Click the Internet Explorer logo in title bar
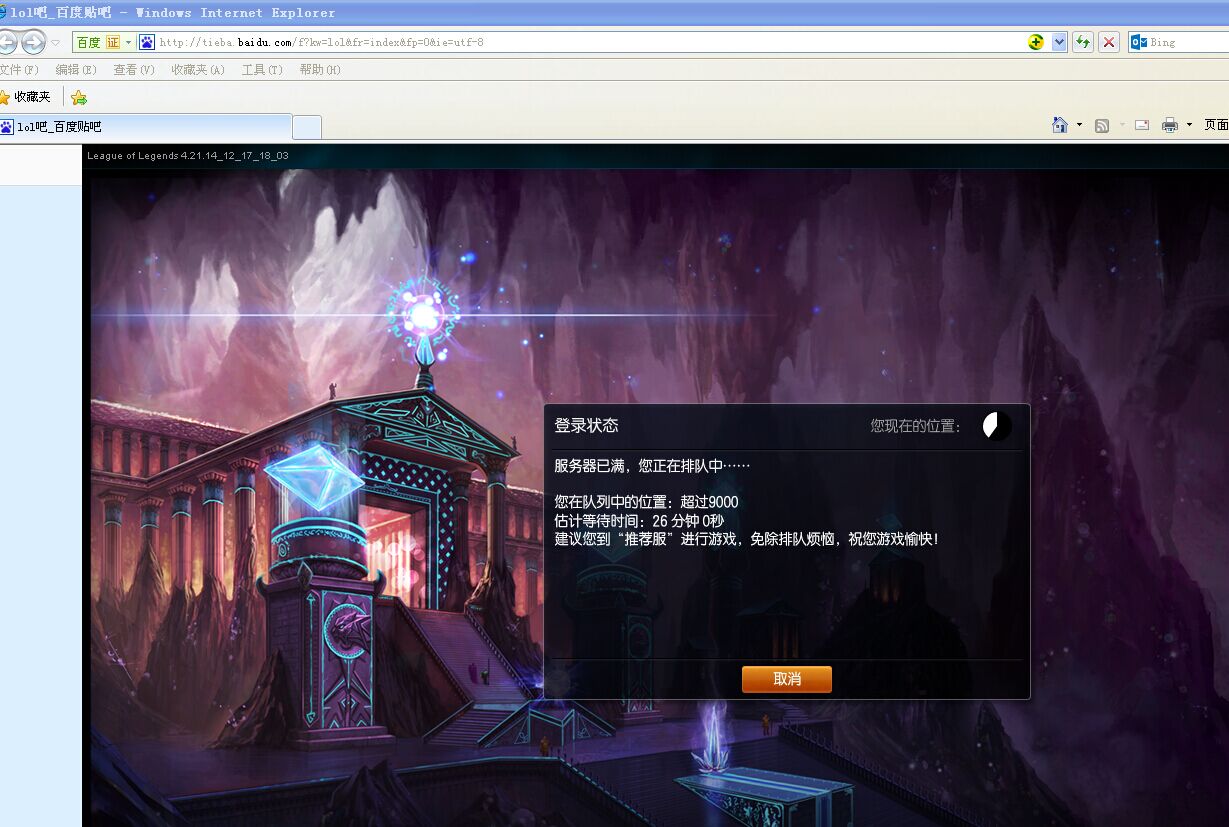Screen dimensions: 1229x827 pyautogui.click(x=4, y=12)
